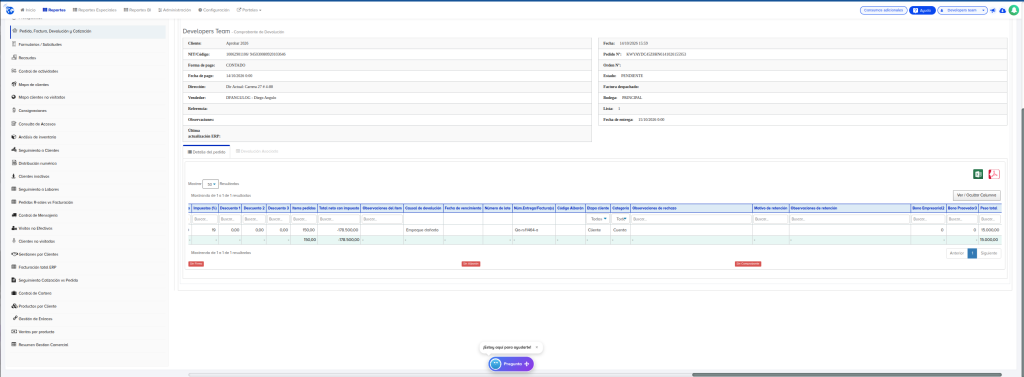Open Formularios / Solicitudes in sidebar

point(40,44)
